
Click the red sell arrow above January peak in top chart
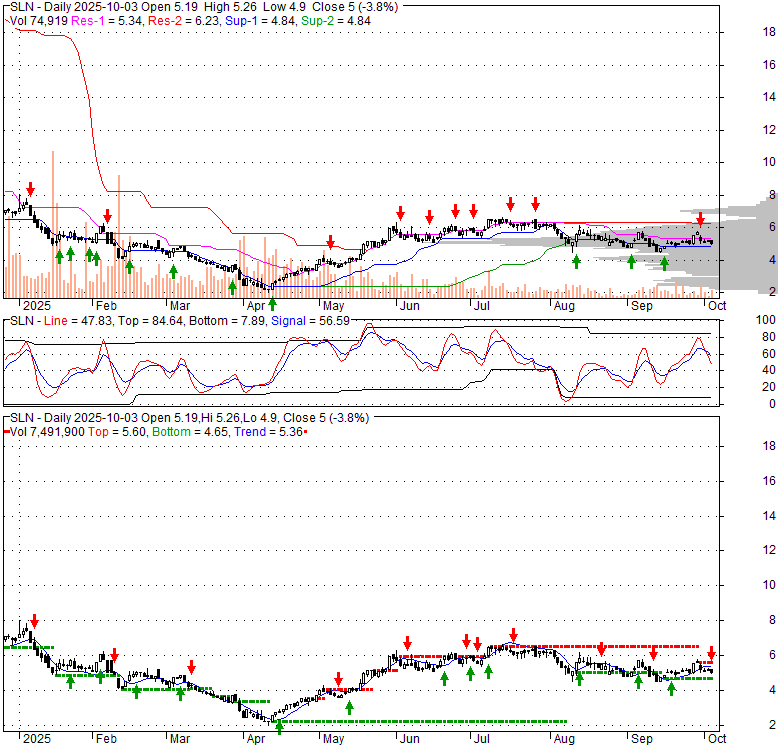[x=31, y=189]
